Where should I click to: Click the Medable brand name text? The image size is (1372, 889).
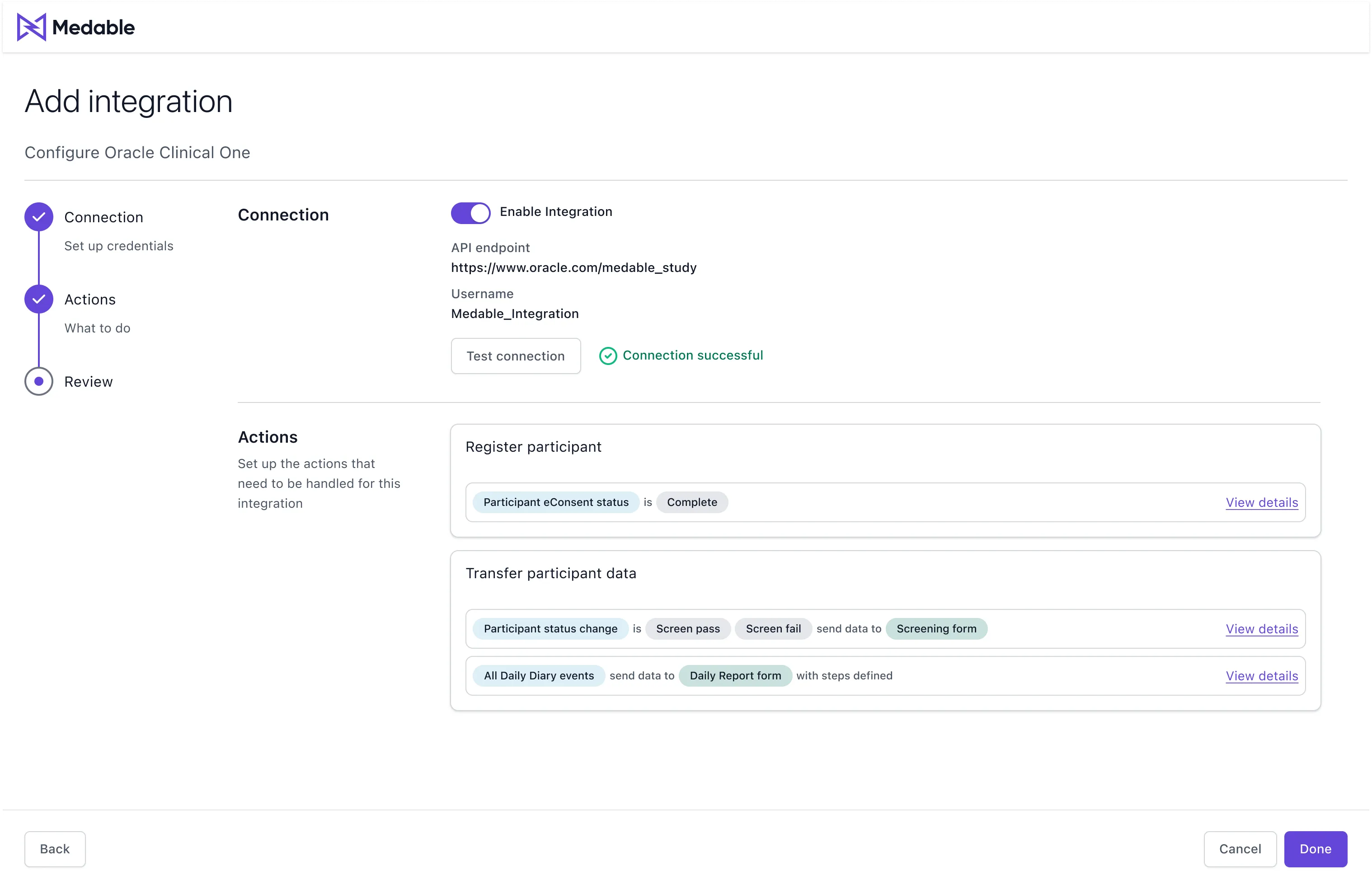point(94,27)
